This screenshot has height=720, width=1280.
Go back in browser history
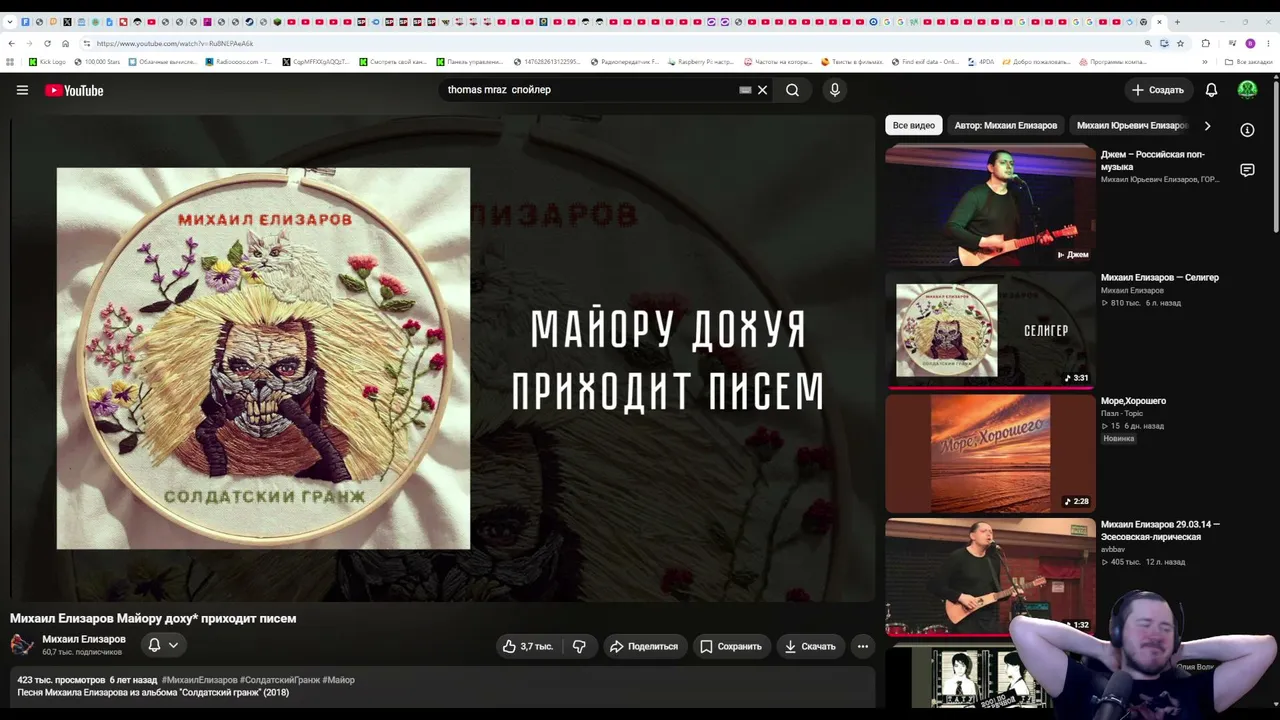click(x=11, y=43)
